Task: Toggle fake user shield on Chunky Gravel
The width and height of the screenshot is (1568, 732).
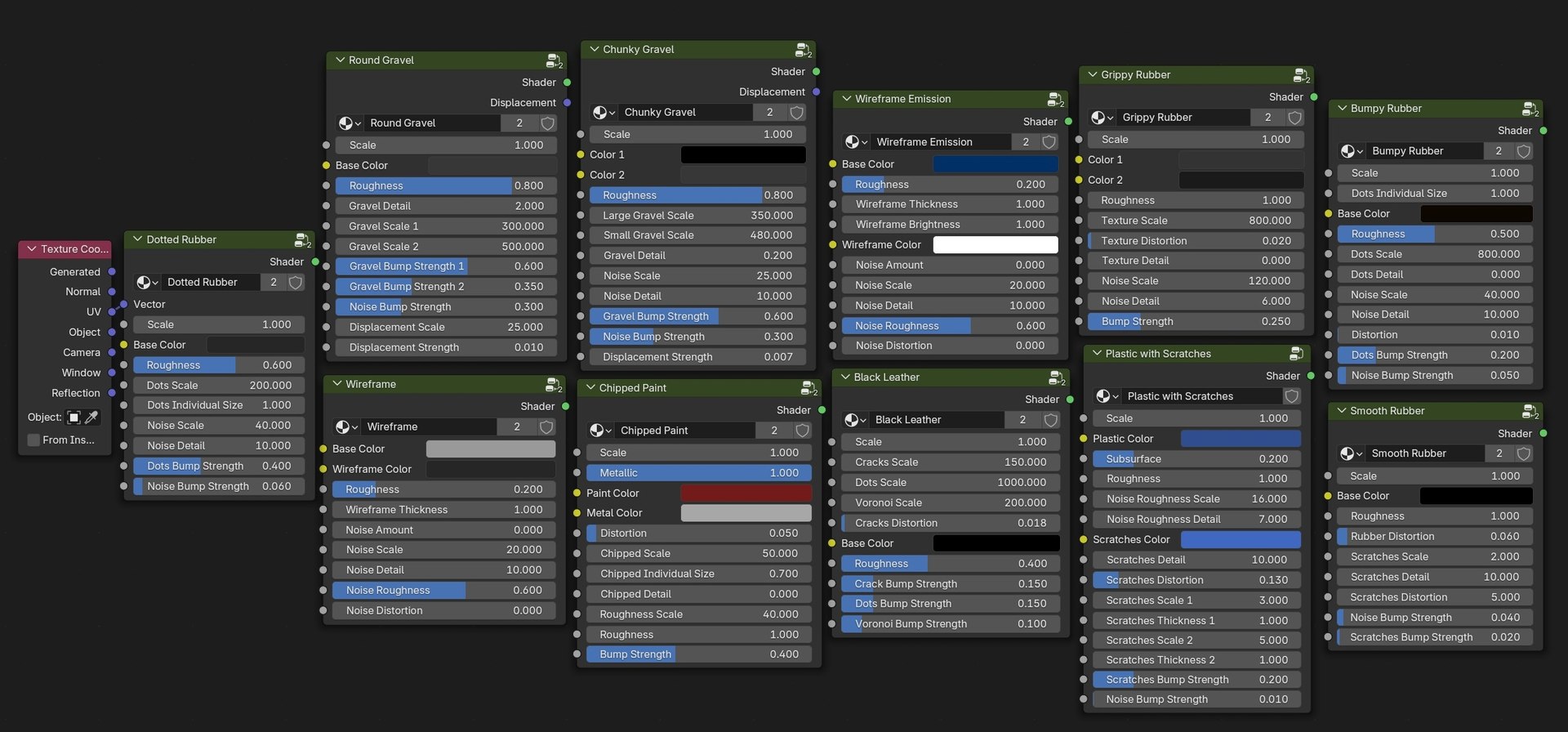Action: 797,113
